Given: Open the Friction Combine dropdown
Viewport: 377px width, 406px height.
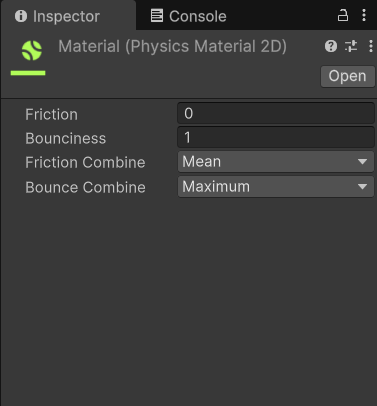Looking at the screenshot, I should click(x=276, y=162).
